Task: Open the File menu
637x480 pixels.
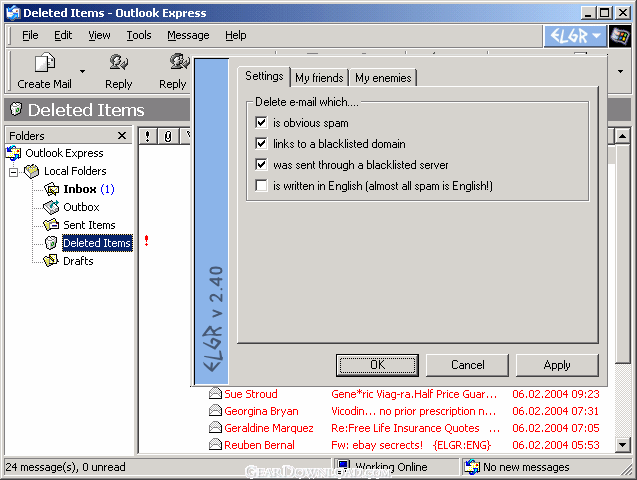Action: (x=30, y=35)
